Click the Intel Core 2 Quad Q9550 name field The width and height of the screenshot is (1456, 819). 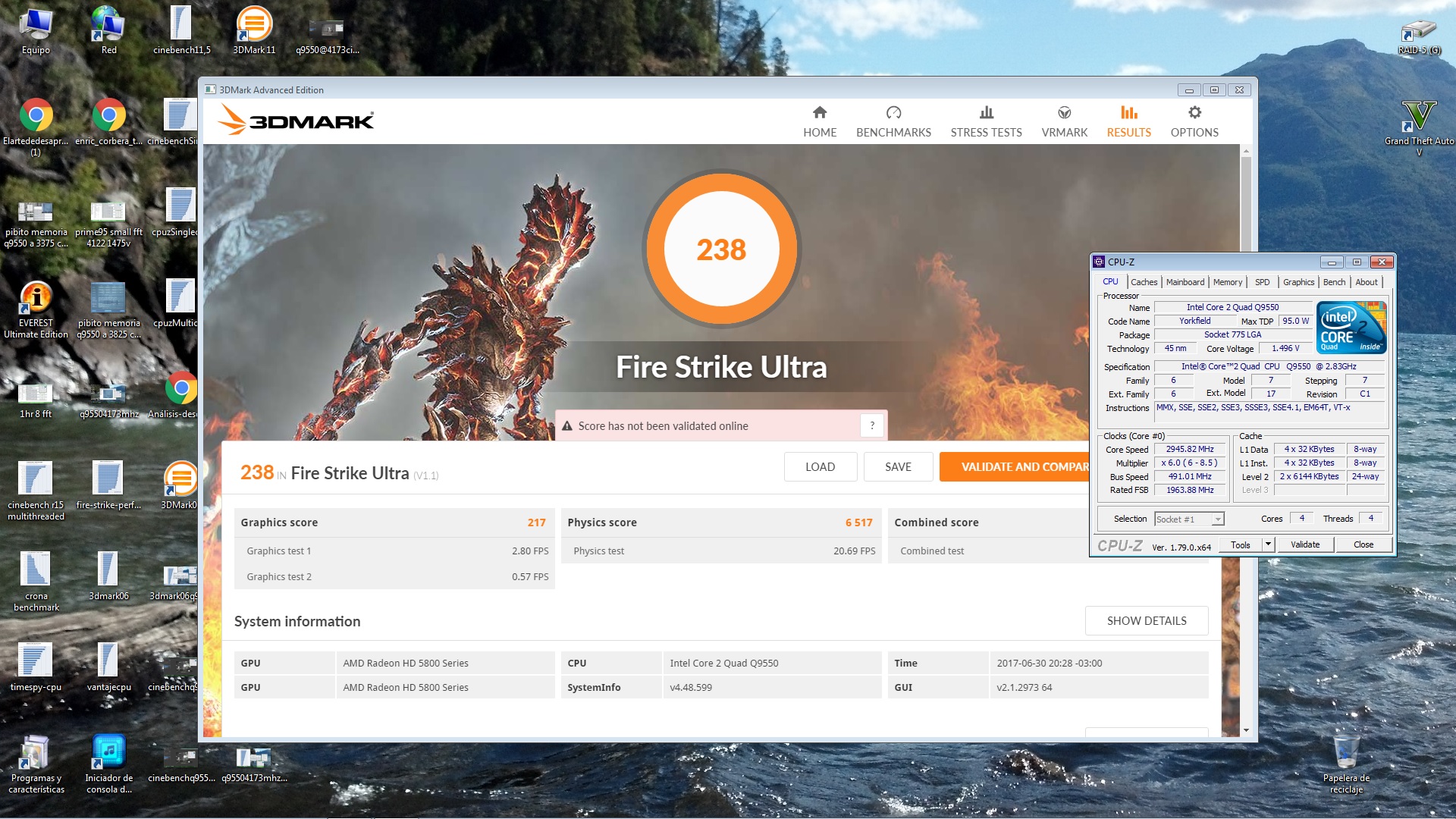1232,307
